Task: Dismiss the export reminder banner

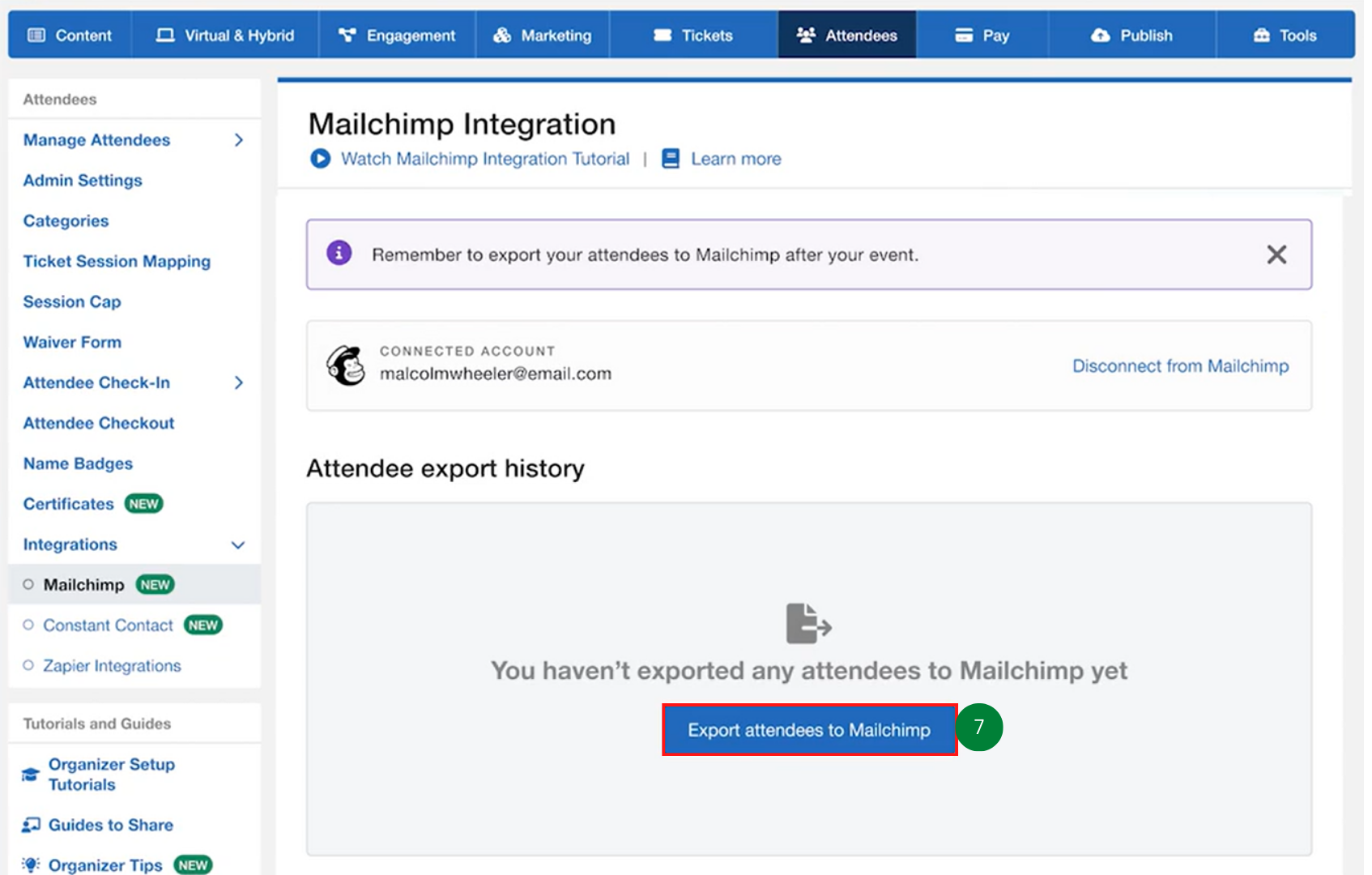Action: pos(1276,254)
